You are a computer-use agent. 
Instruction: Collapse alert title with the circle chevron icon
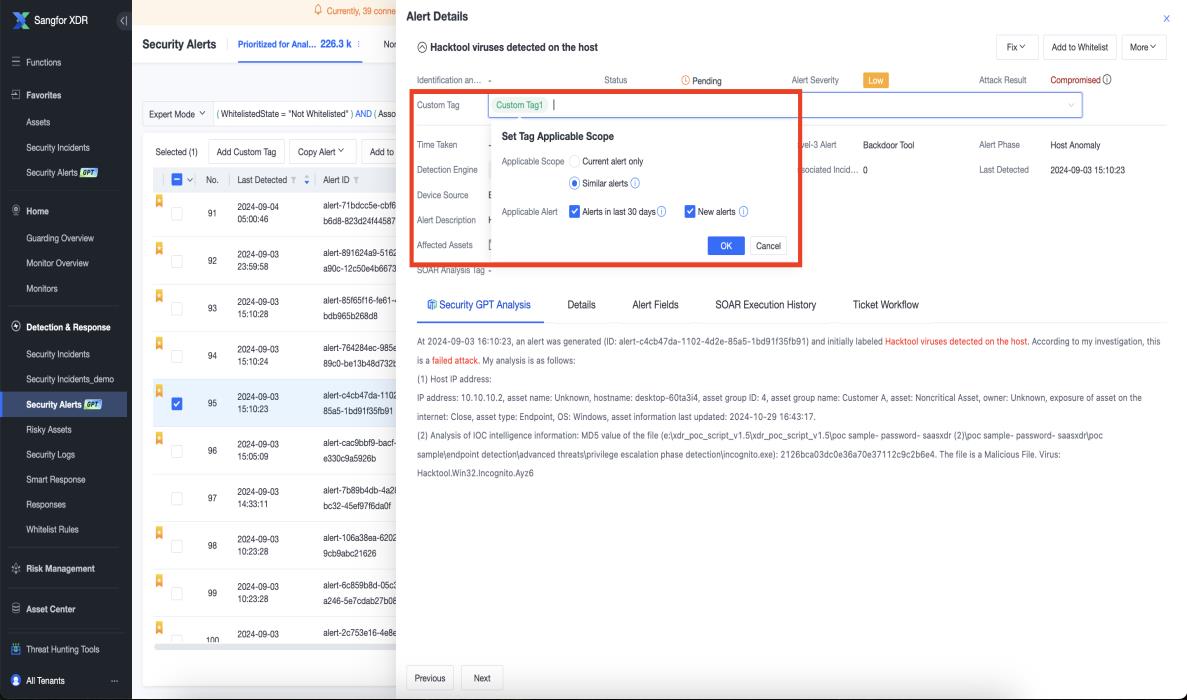coord(422,47)
